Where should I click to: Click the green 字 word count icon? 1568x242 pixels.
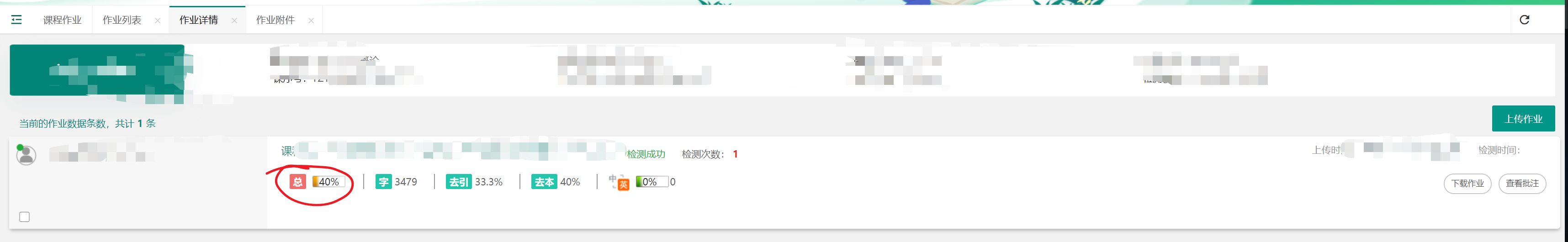[x=383, y=182]
